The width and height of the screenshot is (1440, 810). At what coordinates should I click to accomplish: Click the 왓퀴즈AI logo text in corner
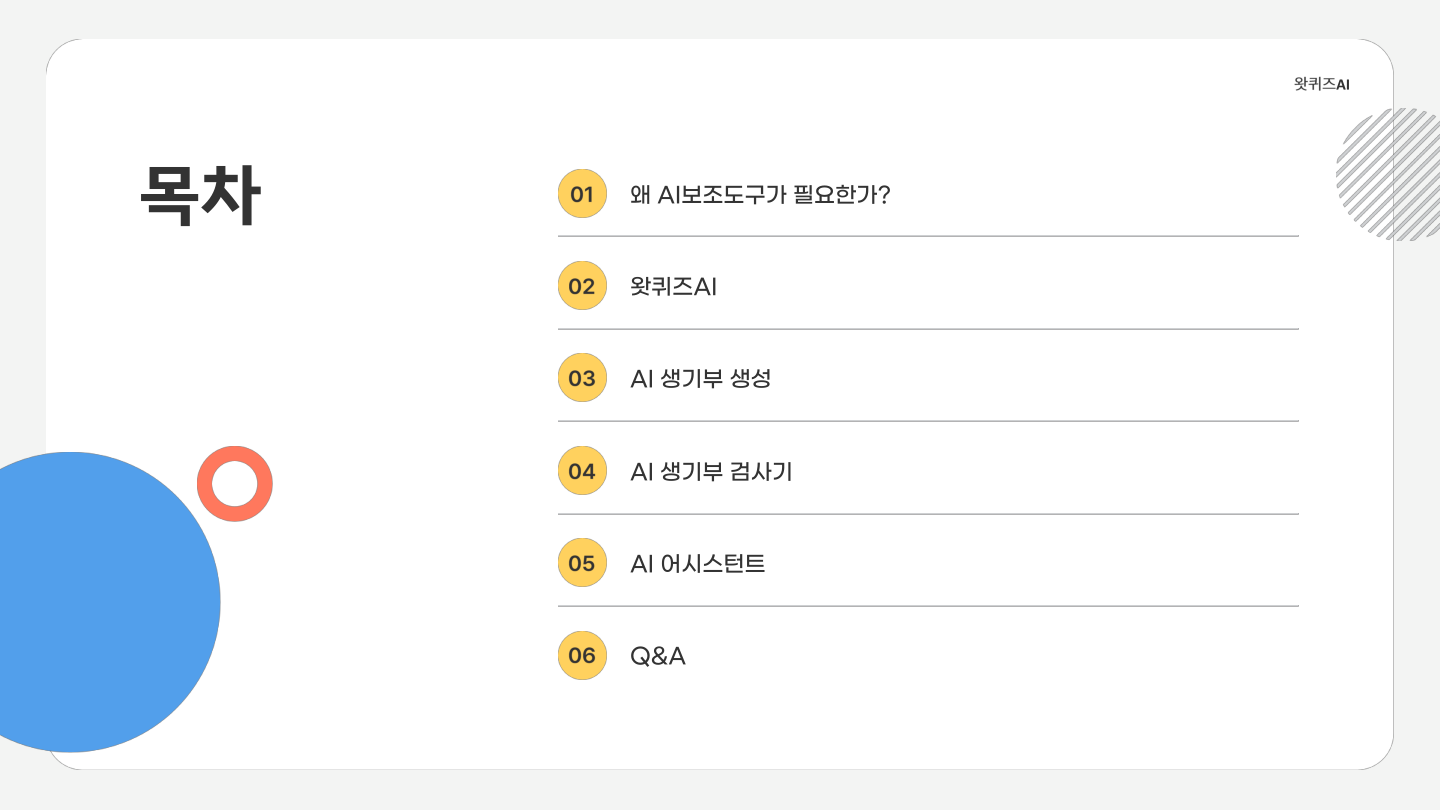coord(1321,85)
